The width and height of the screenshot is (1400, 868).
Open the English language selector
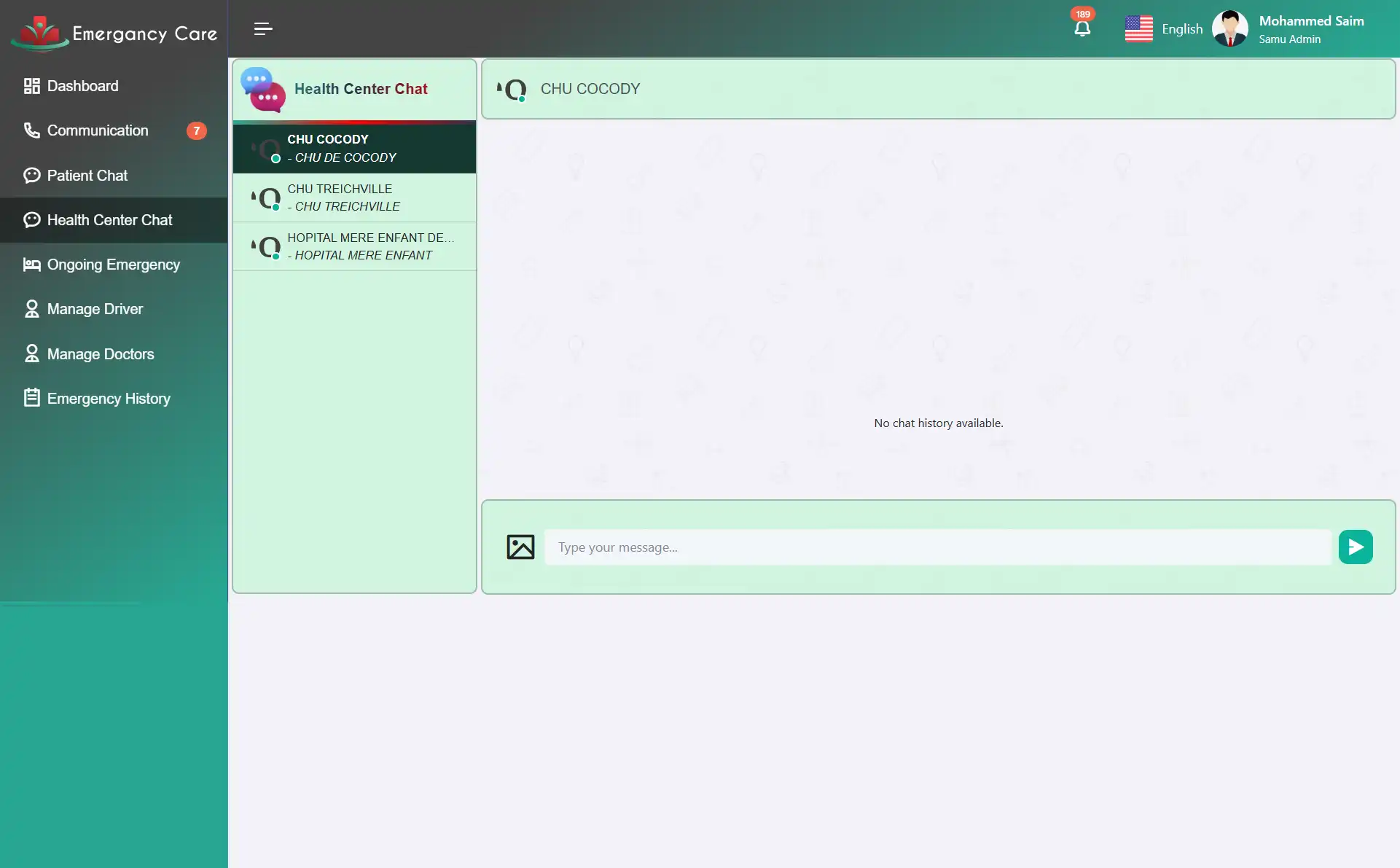click(x=1182, y=28)
